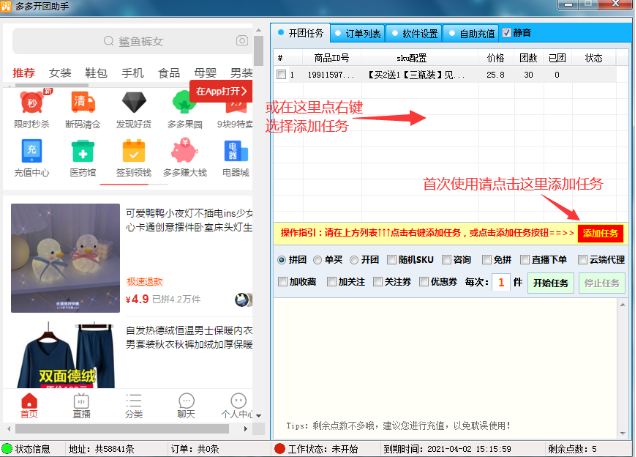Click the magnifier search icon
Viewport: 636px width, 457px height.
109,41
